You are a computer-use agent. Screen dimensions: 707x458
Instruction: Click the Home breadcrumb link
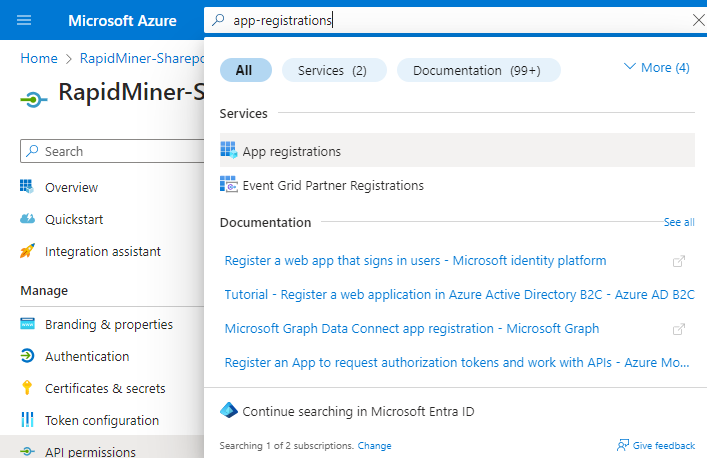coord(39,59)
